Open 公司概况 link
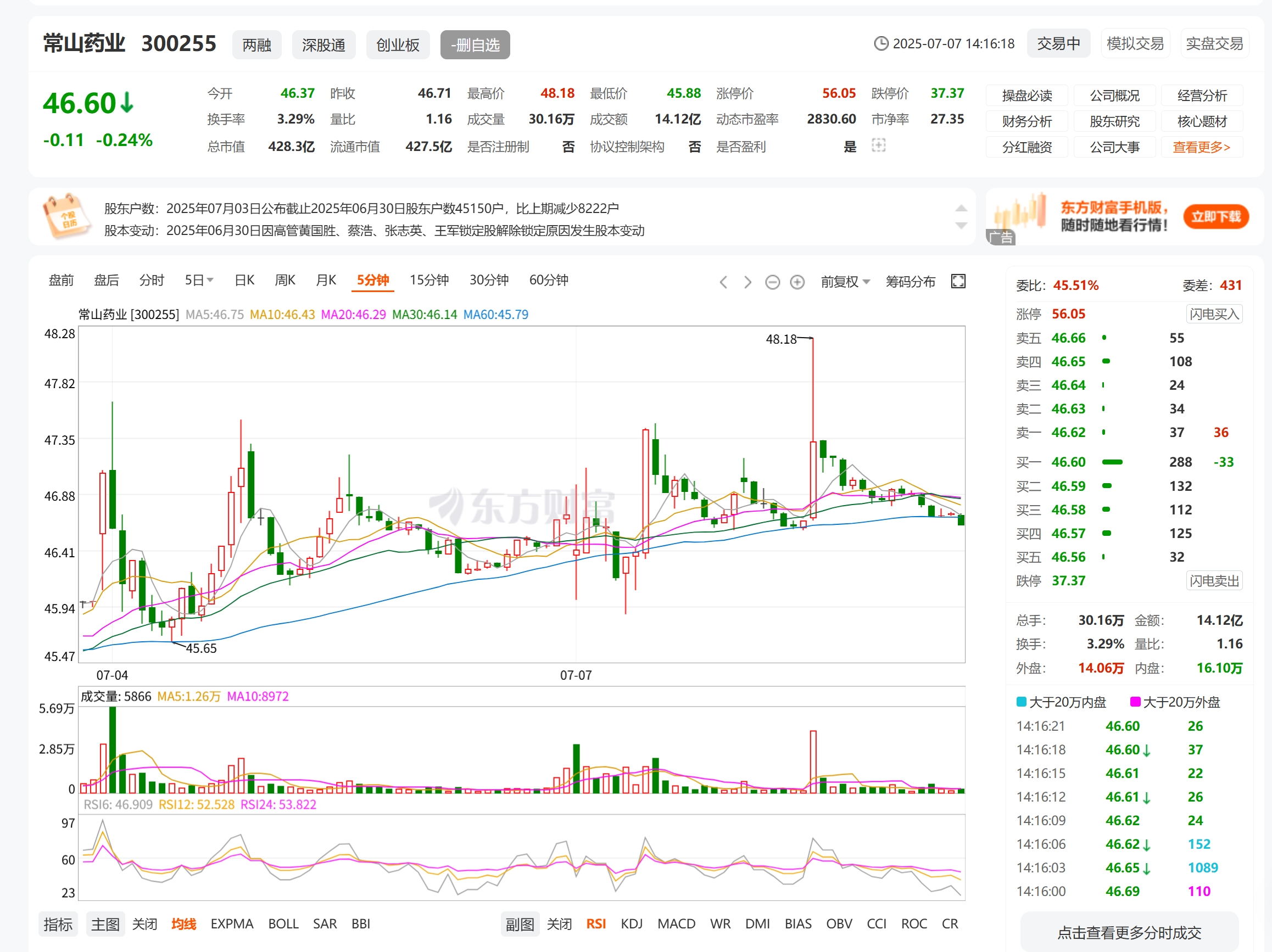 tap(1114, 96)
